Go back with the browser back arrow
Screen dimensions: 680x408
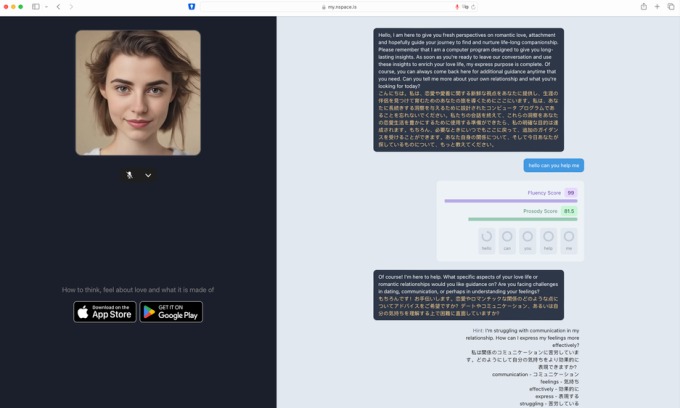[x=58, y=7]
